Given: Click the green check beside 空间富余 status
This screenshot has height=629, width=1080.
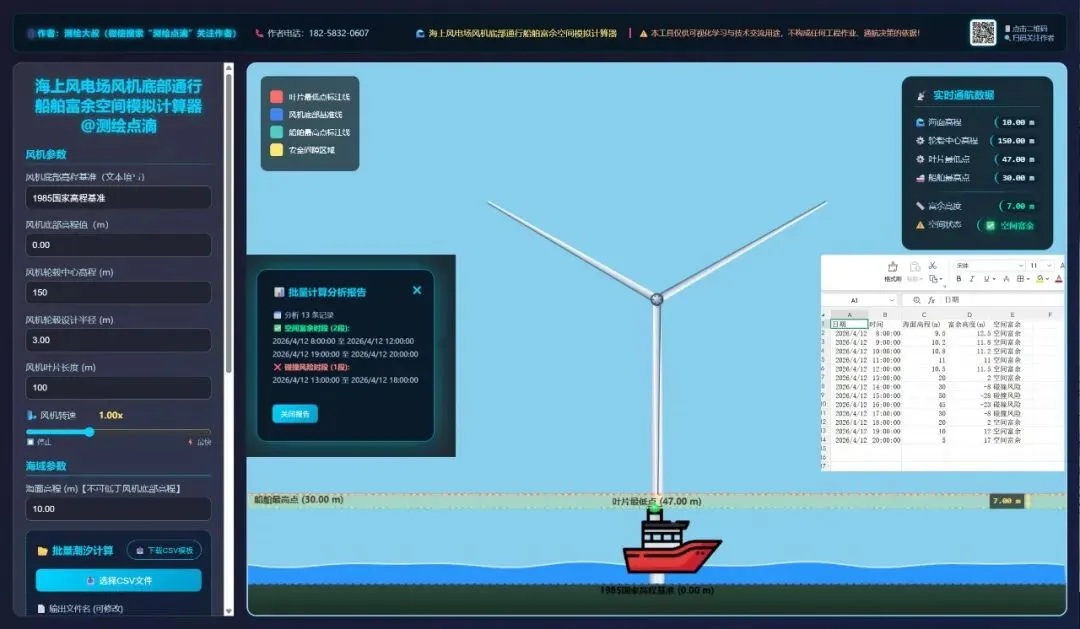Looking at the screenshot, I should [x=990, y=225].
